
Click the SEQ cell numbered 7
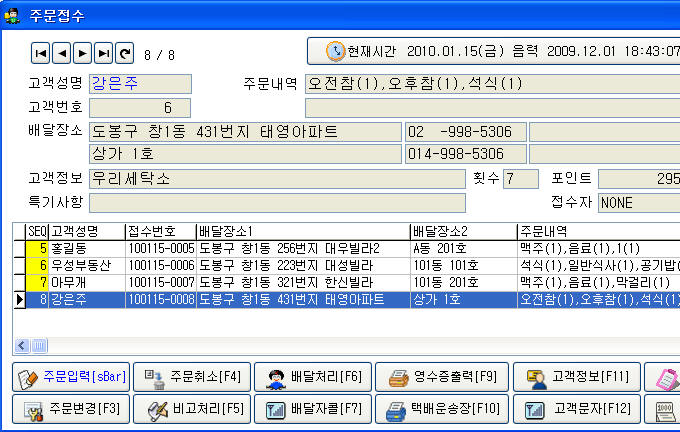37,283
